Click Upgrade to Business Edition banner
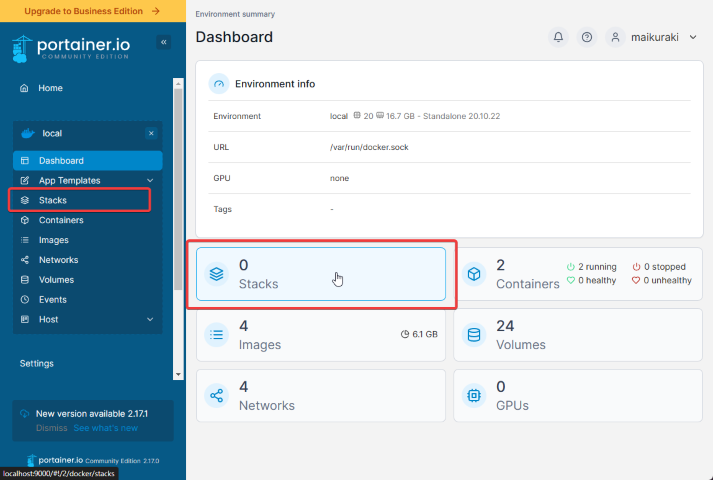 point(93,11)
